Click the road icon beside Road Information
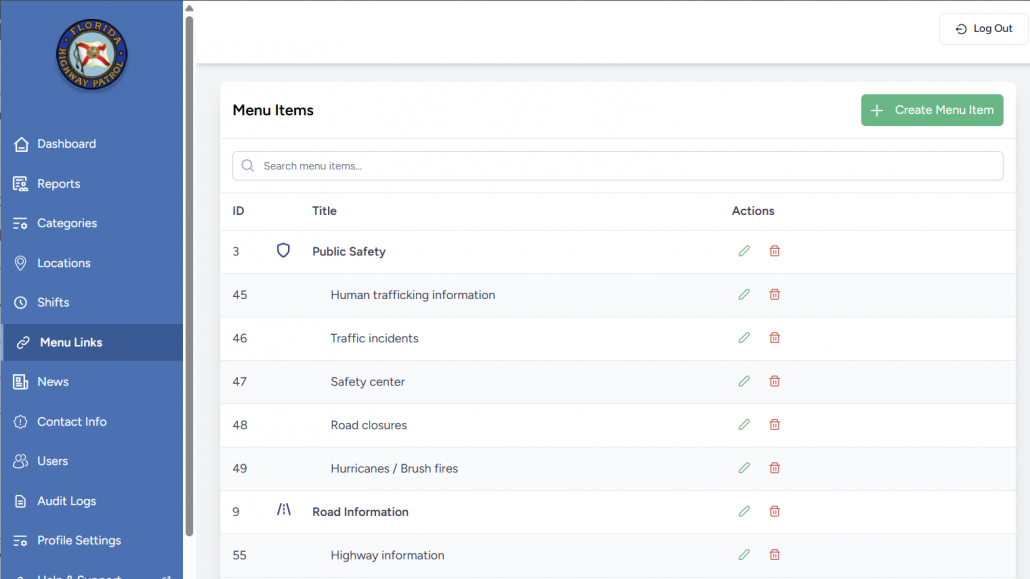This screenshot has width=1030, height=579. pos(283,511)
